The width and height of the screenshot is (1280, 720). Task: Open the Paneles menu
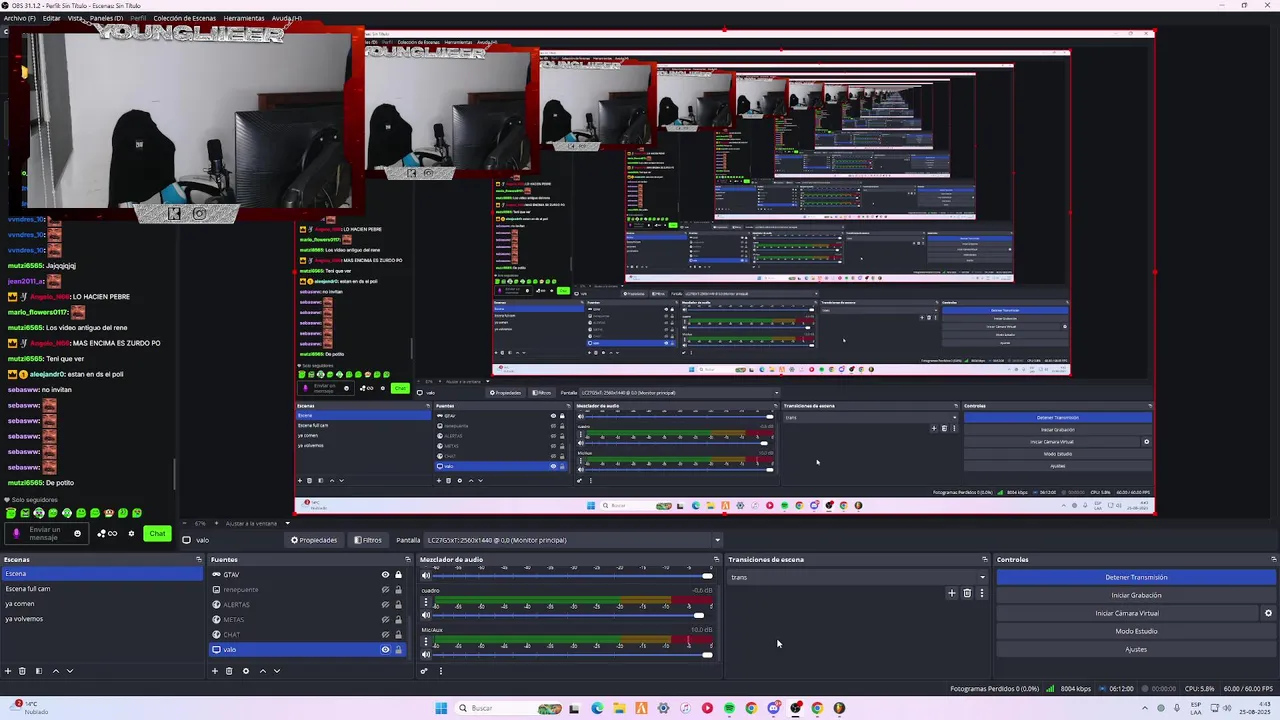pyautogui.click(x=107, y=18)
